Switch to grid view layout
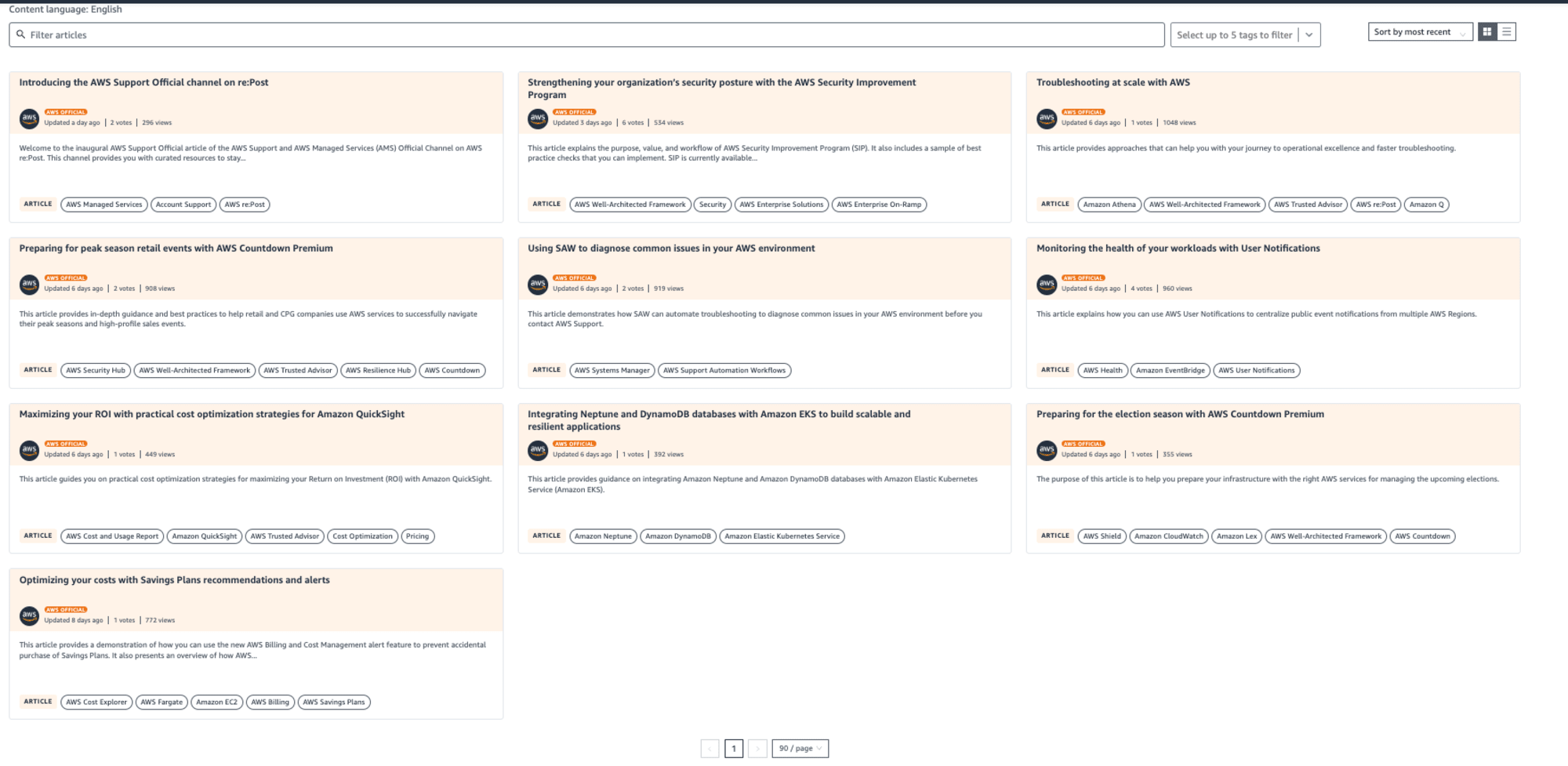 [1487, 32]
